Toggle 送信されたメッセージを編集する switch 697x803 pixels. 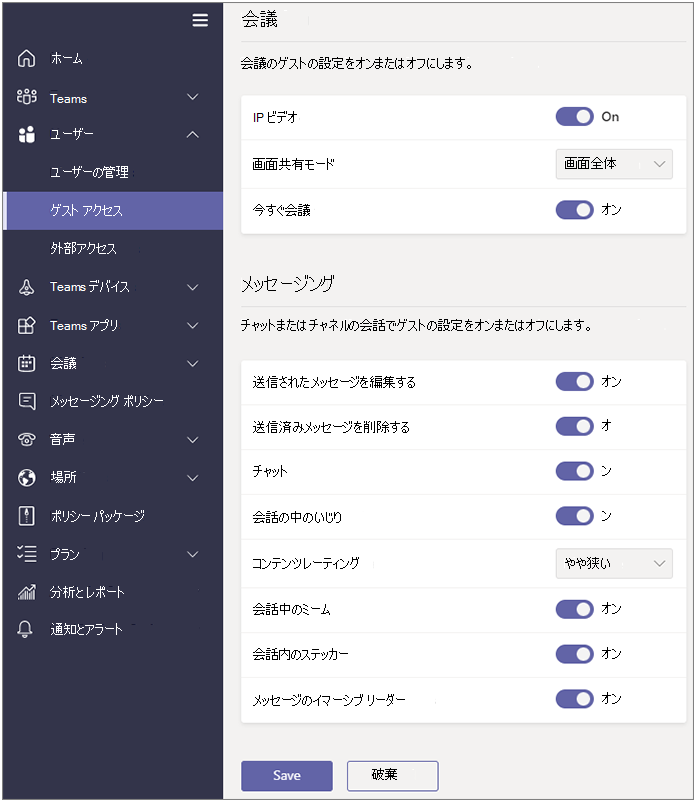[x=575, y=382]
